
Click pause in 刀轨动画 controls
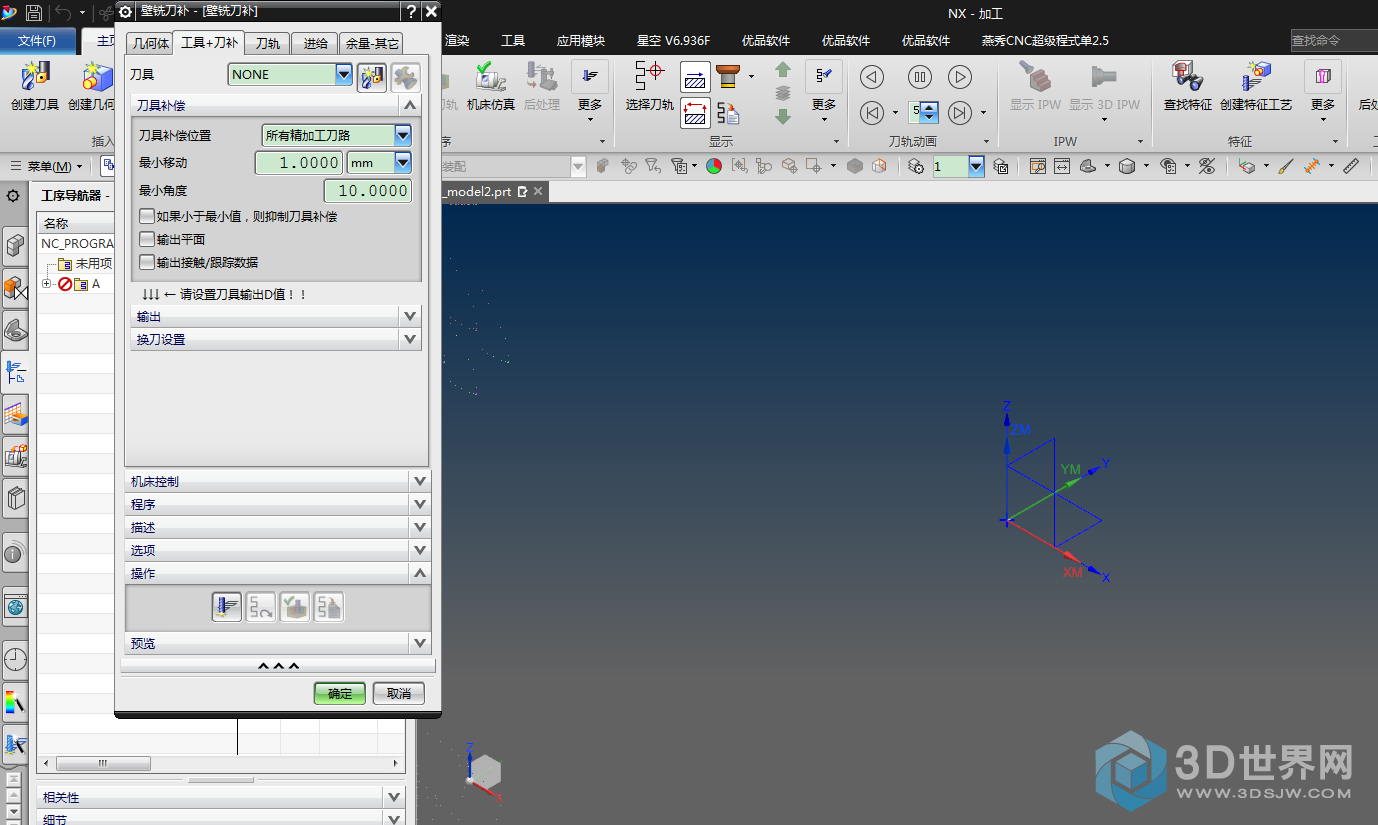click(x=920, y=77)
